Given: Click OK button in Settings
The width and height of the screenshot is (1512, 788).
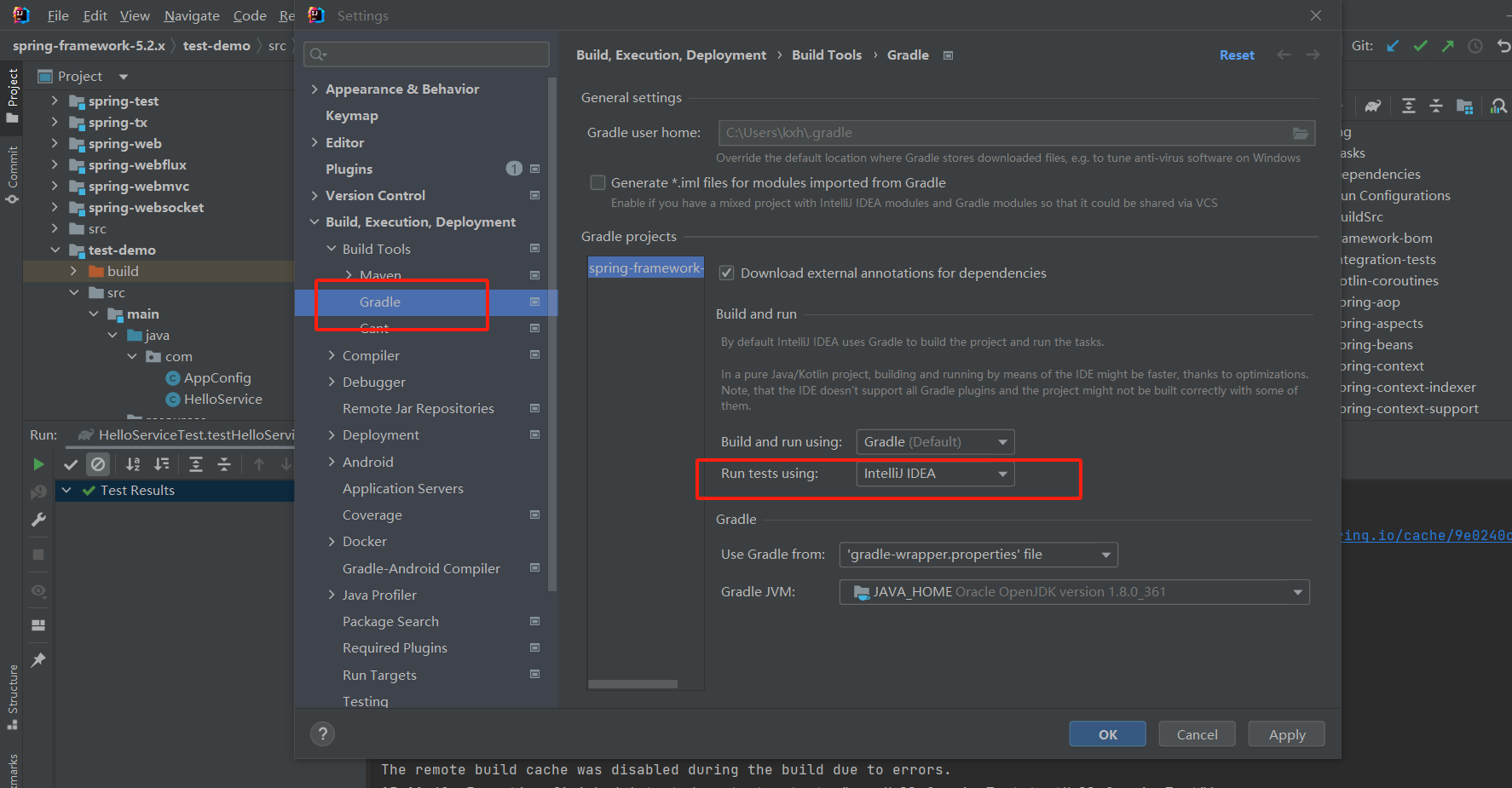Looking at the screenshot, I should (1108, 734).
